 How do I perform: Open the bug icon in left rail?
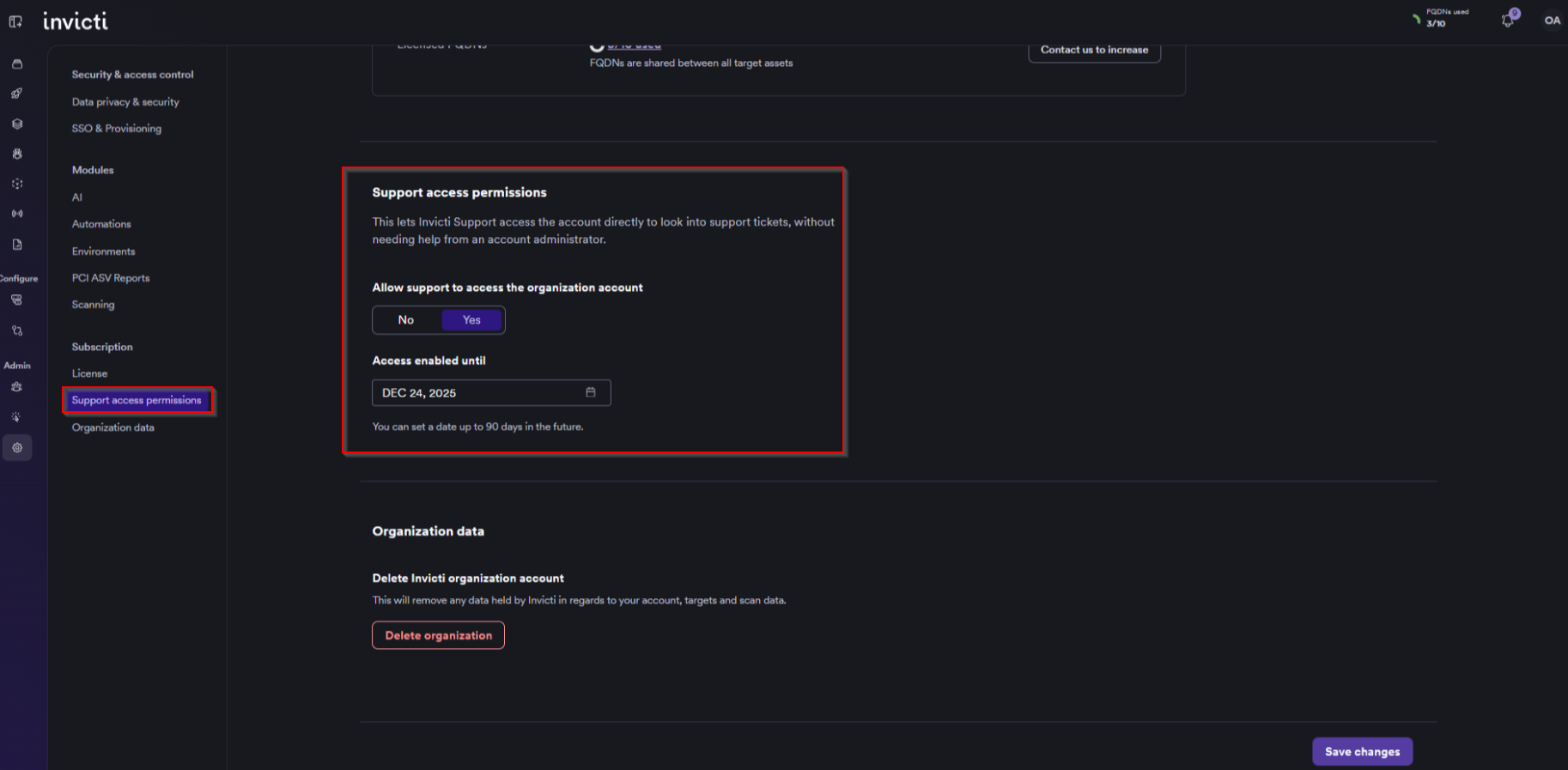coord(17,154)
